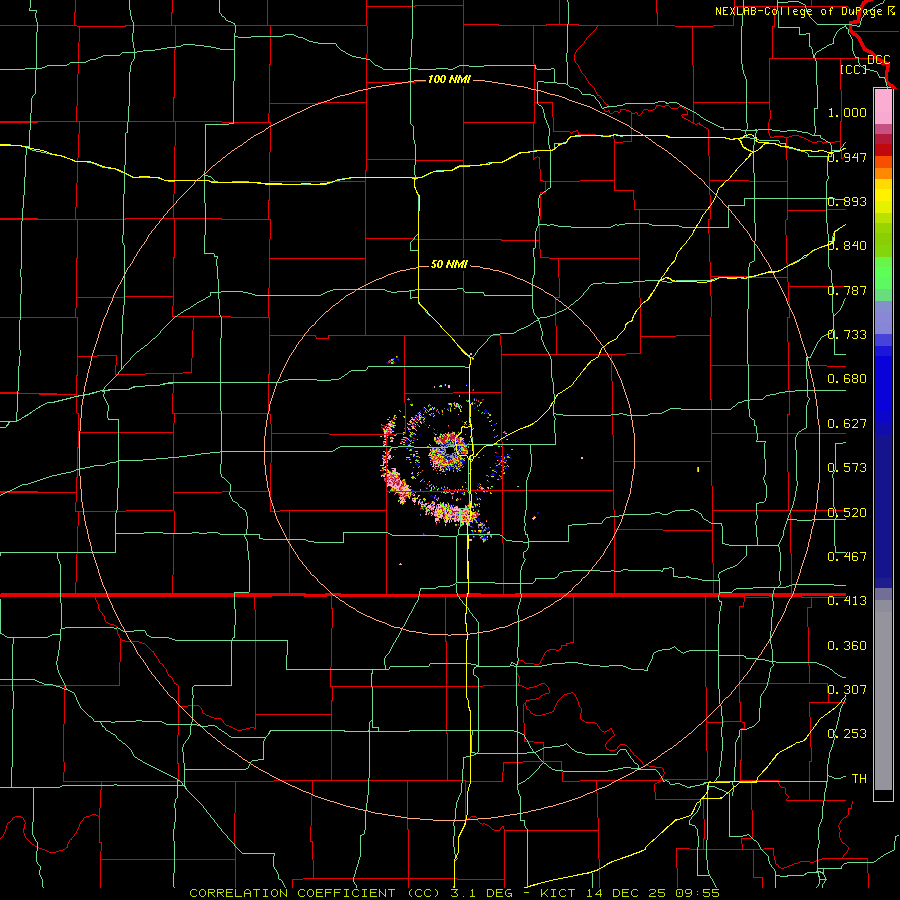900x900 pixels.
Task: Click the 0.360 color scale value
Action: (x=847, y=646)
